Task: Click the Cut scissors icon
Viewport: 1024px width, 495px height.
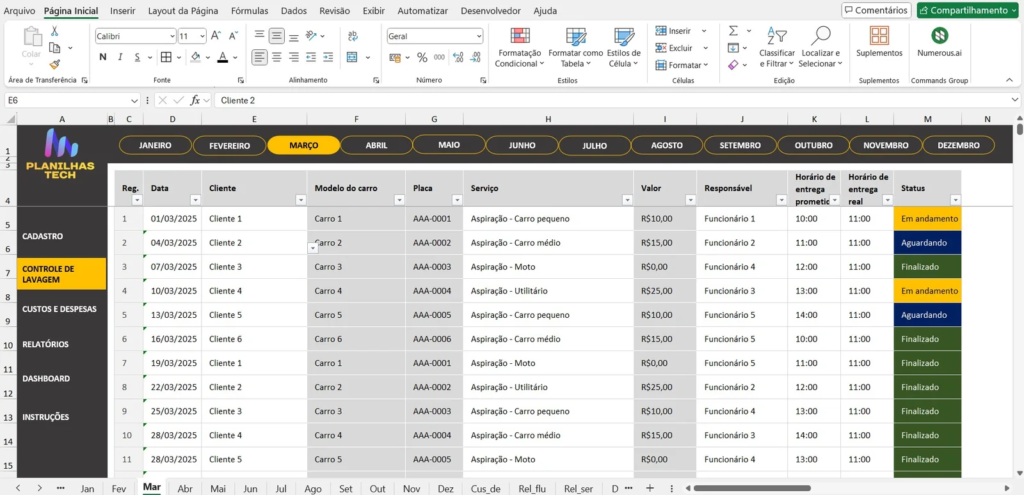Action: click(55, 32)
